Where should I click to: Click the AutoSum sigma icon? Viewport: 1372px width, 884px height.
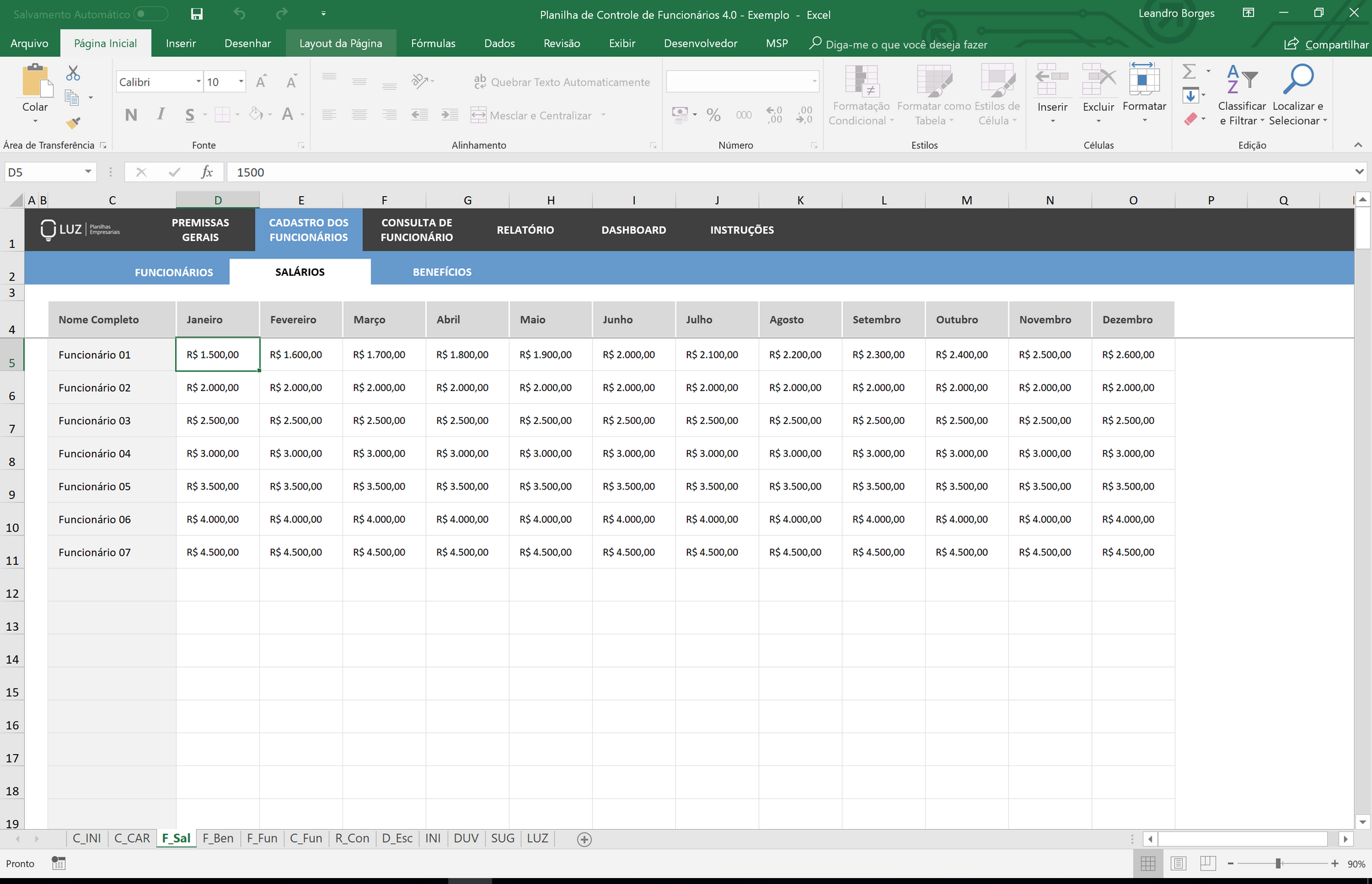click(x=1189, y=71)
